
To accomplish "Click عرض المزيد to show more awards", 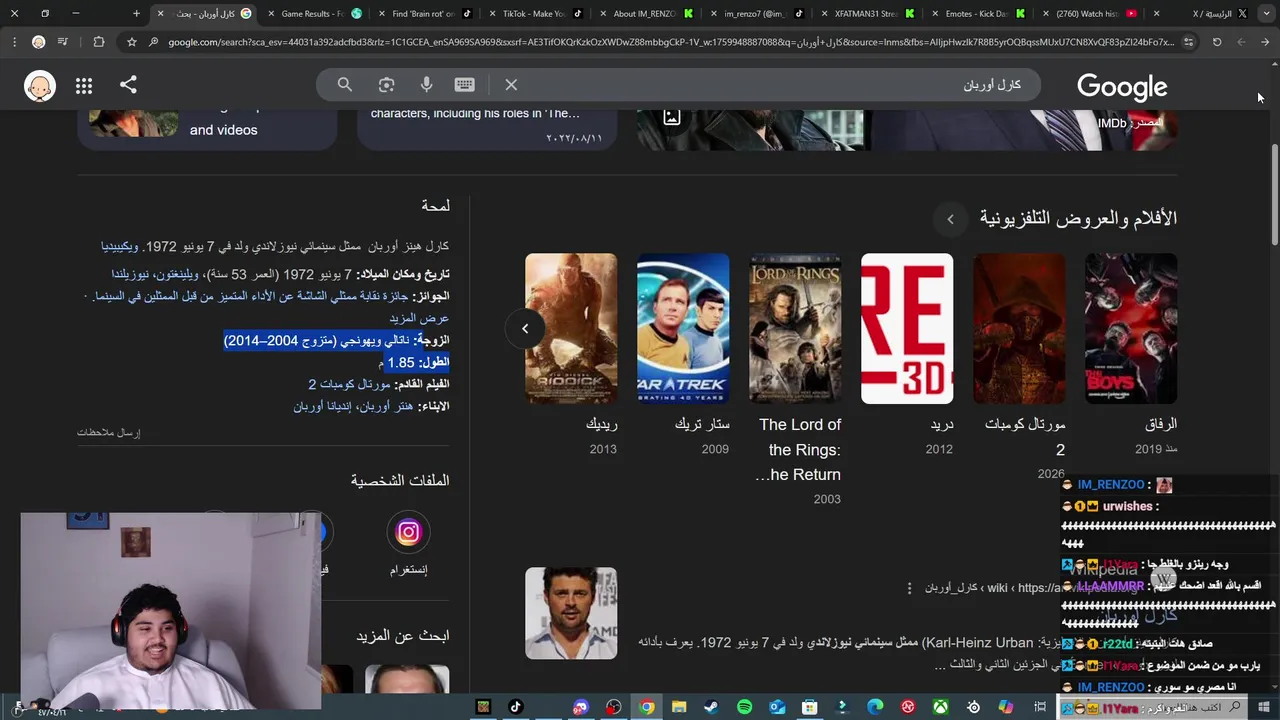I will click(x=419, y=318).
